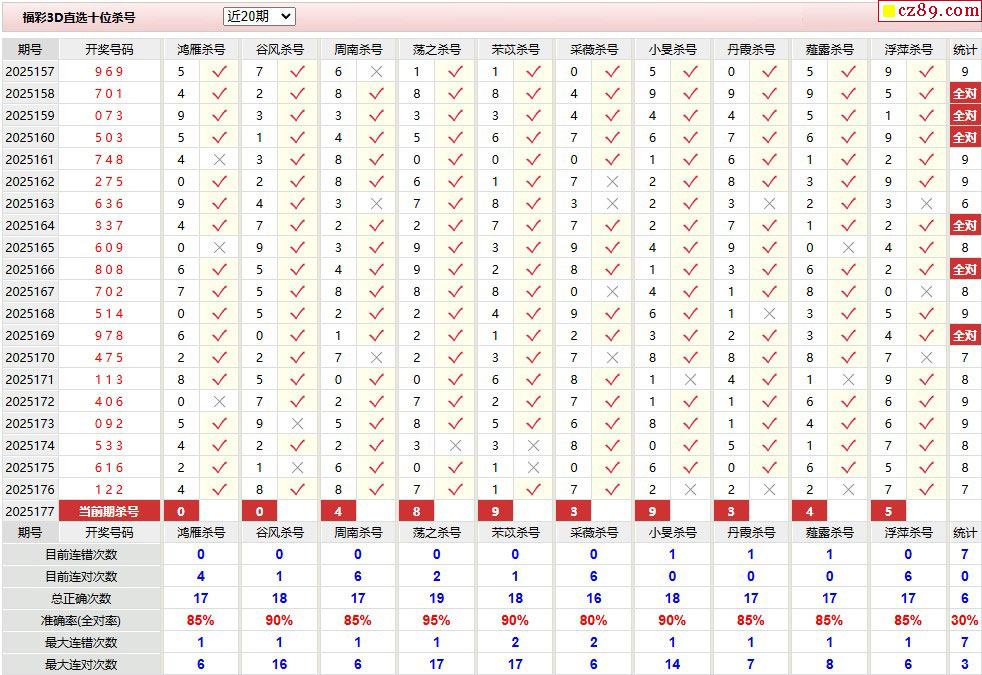The height and width of the screenshot is (675, 982).
Task: Click the 开奖号码 header in the top header row
Action: (109, 49)
